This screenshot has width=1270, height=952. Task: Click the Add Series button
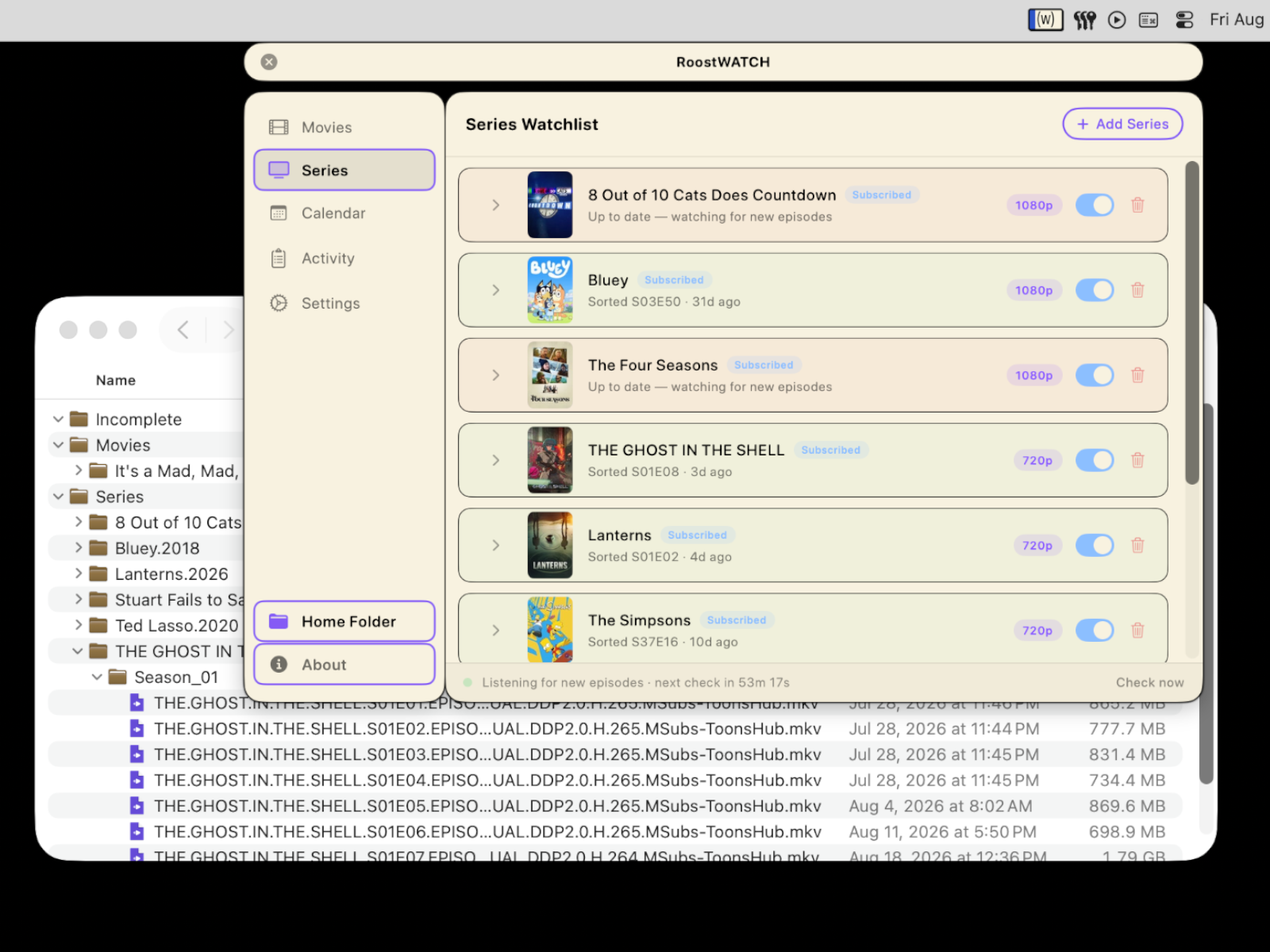pyautogui.click(x=1122, y=124)
